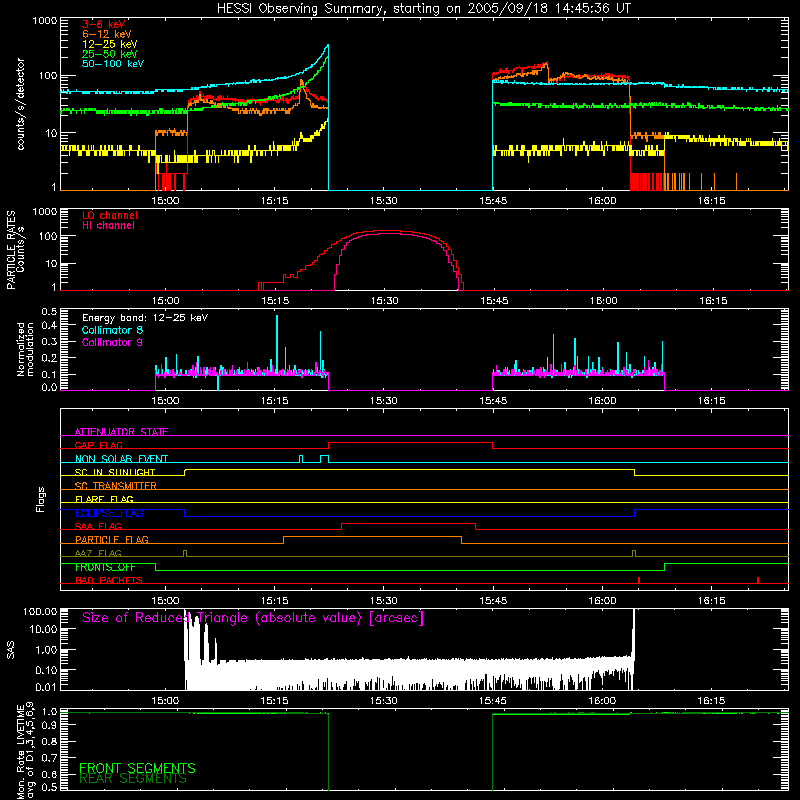Image resolution: width=800 pixels, height=800 pixels.
Task: Click the "Mon. Rate LIVETIME" axis label
Action: [25, 750]
